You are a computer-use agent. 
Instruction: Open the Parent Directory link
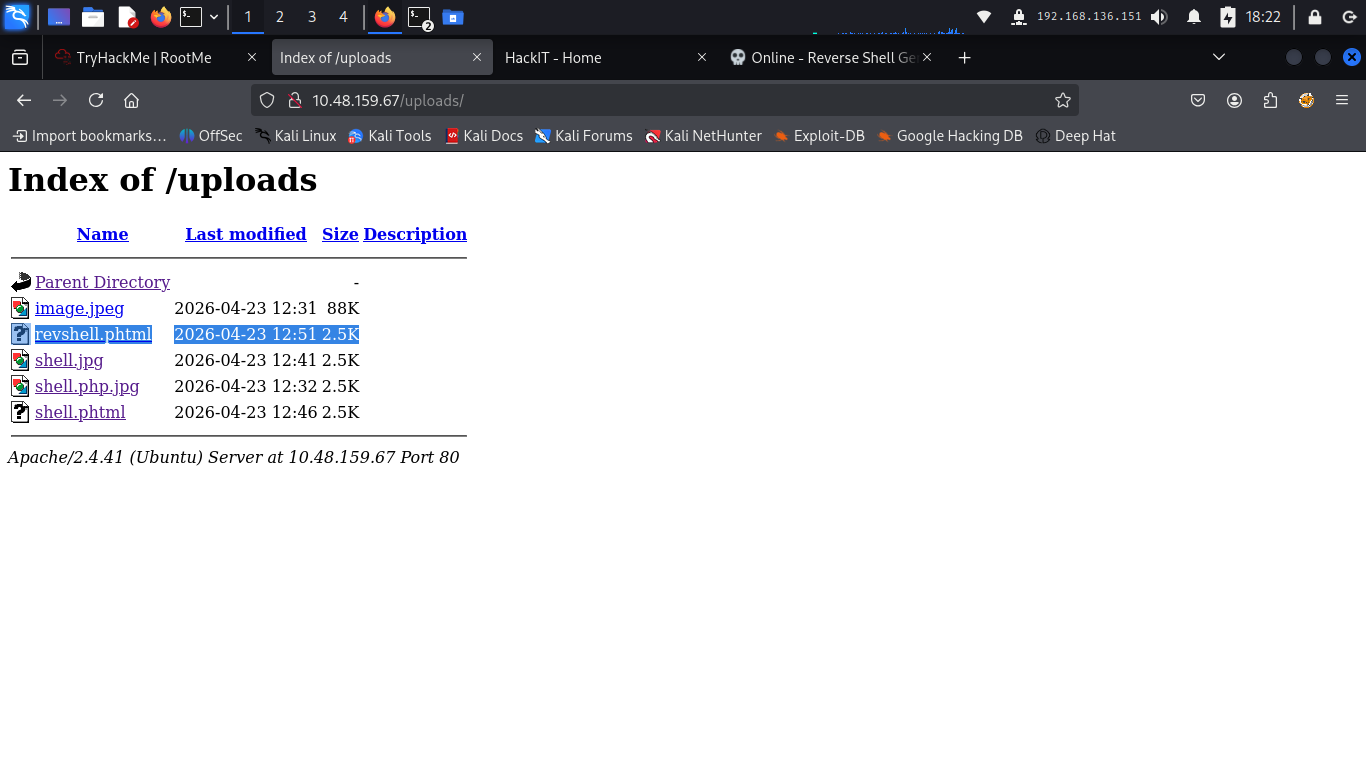click(102, 282)
